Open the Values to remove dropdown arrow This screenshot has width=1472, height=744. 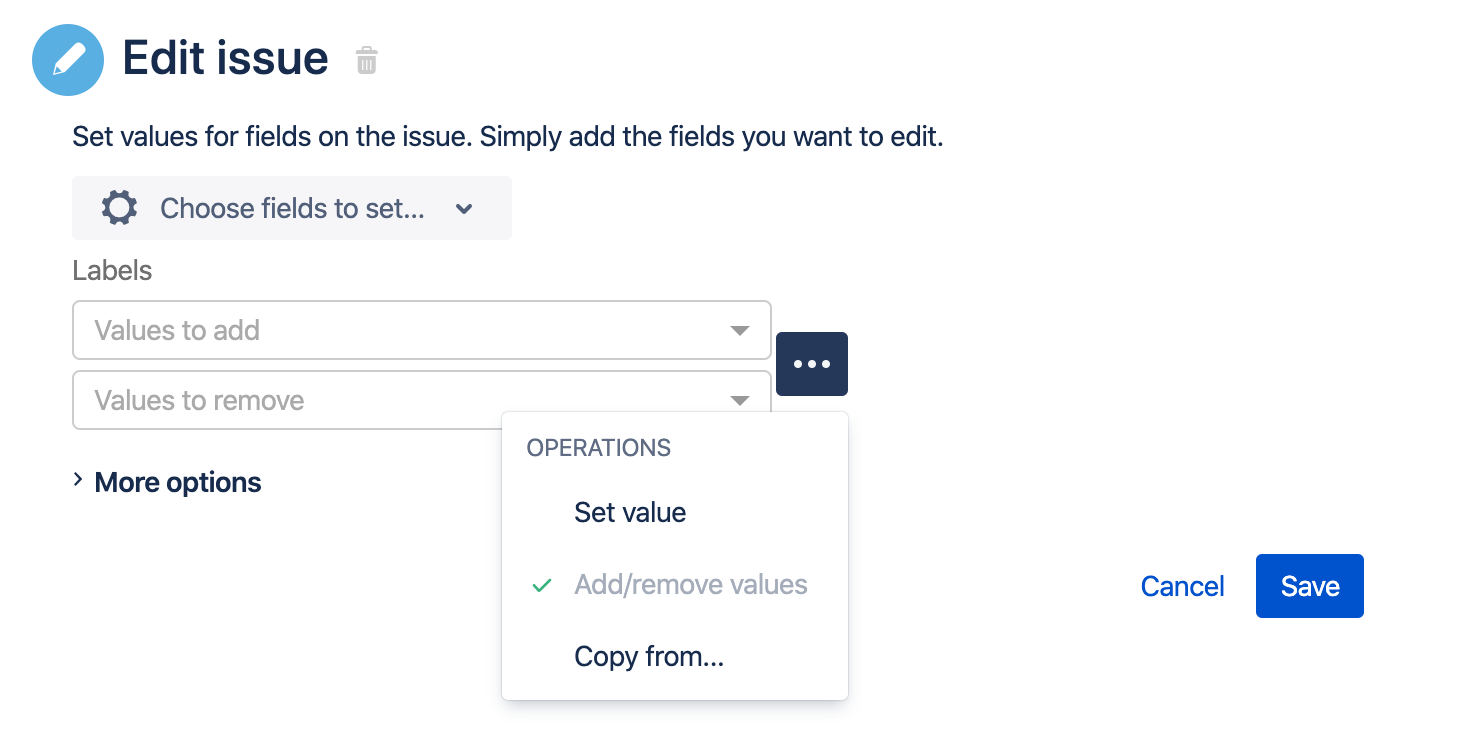pyautogui.click(x=739, y=401)
